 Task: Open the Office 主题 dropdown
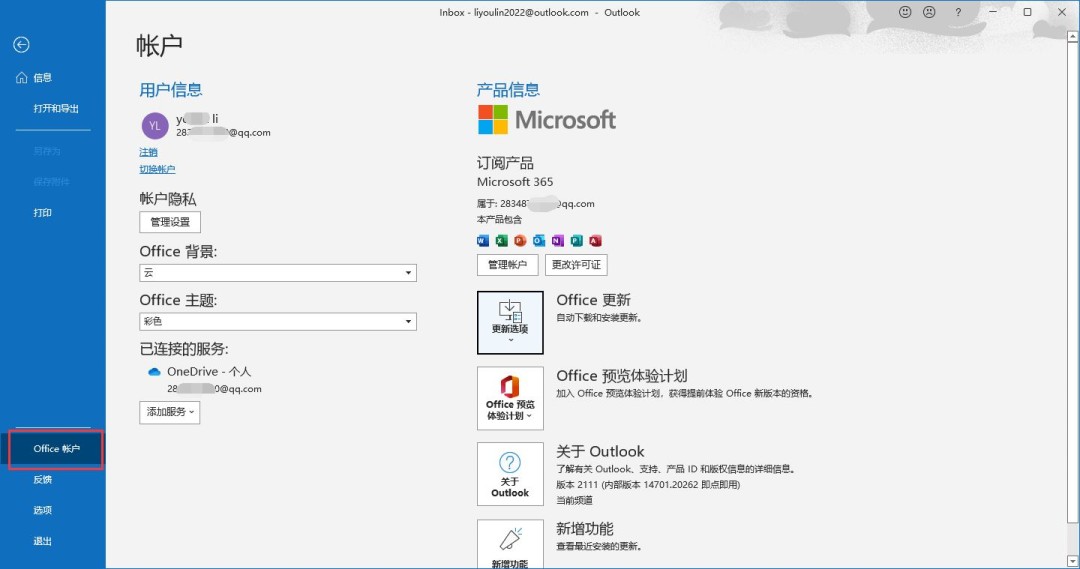tap(278, 321)
